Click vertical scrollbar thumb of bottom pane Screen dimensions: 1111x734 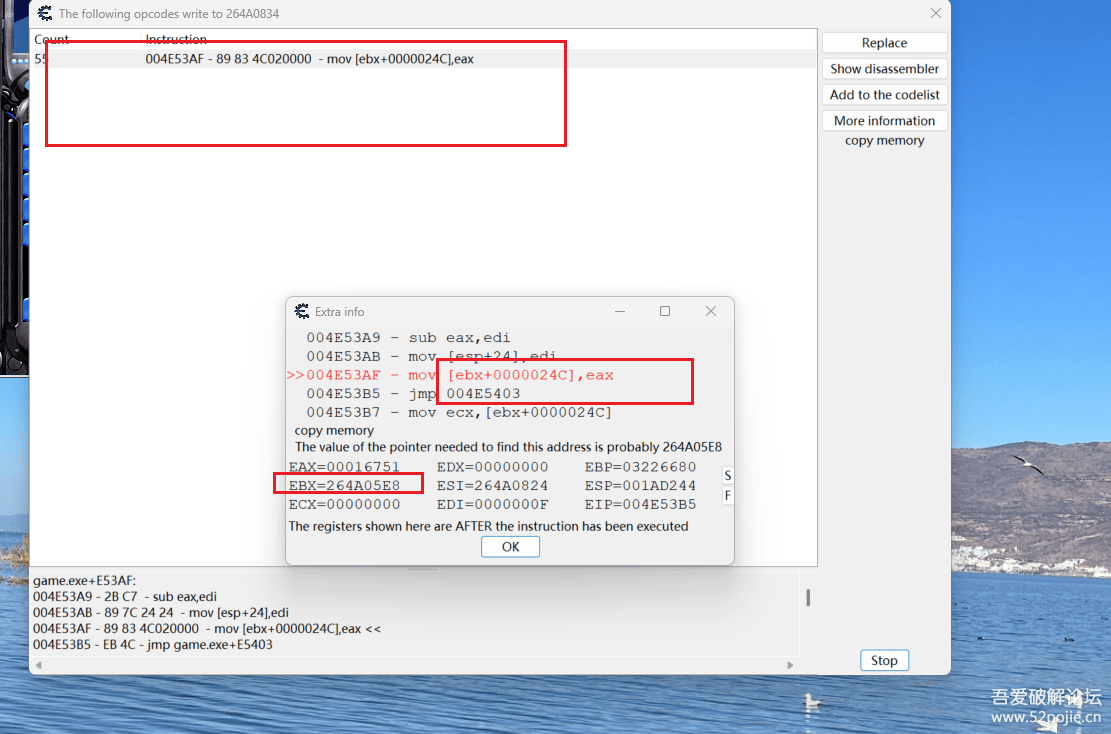(x=808, y=598)
